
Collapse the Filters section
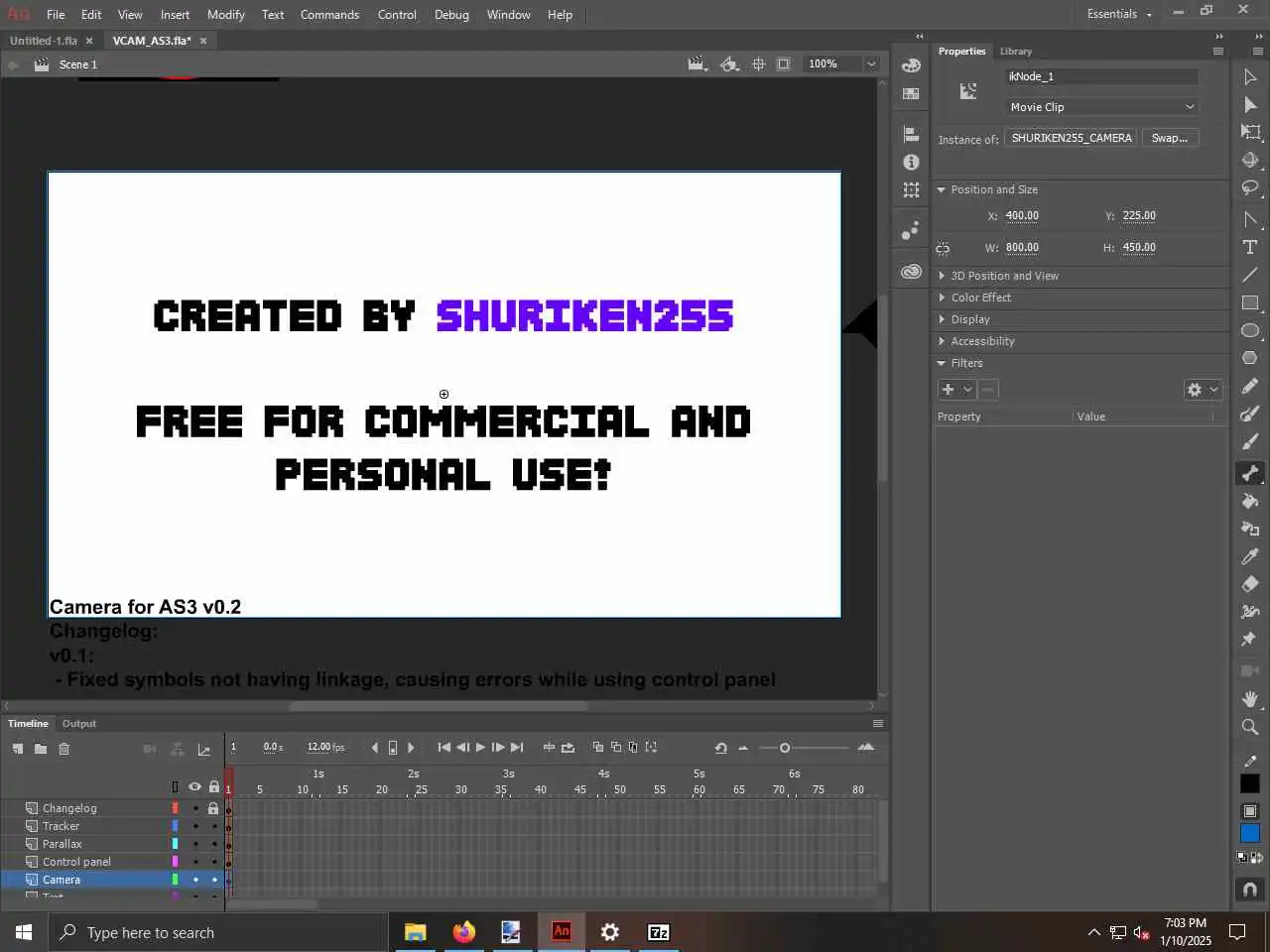pyautogui.click(x=941, y=363)
